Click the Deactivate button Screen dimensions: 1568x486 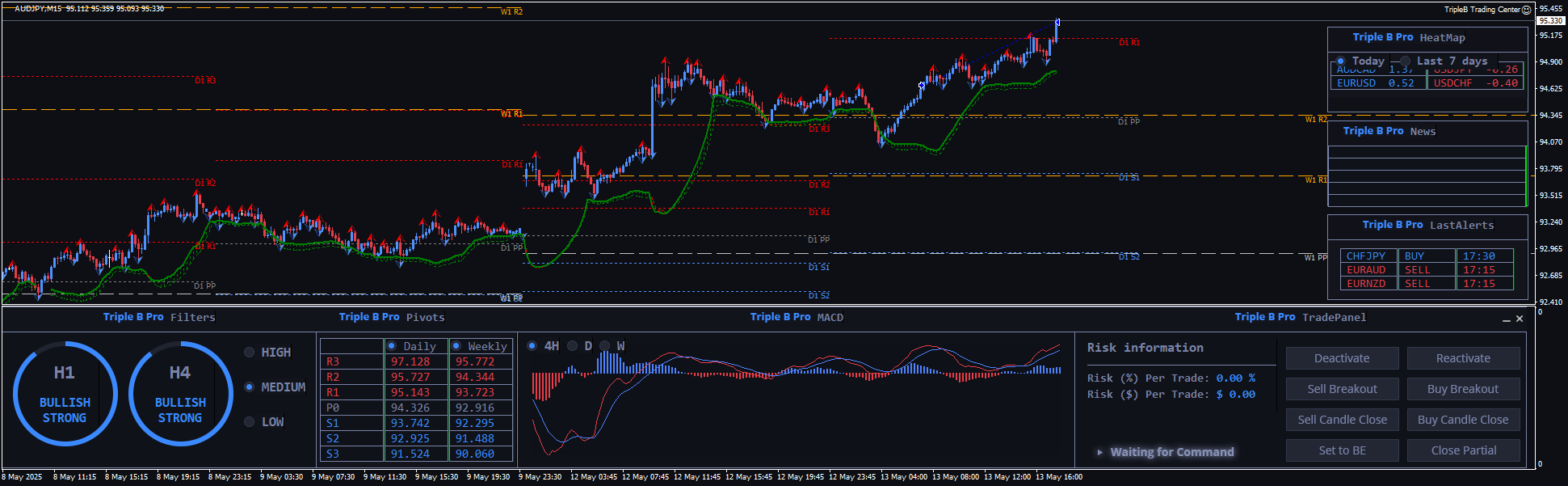click(1342, 358)
